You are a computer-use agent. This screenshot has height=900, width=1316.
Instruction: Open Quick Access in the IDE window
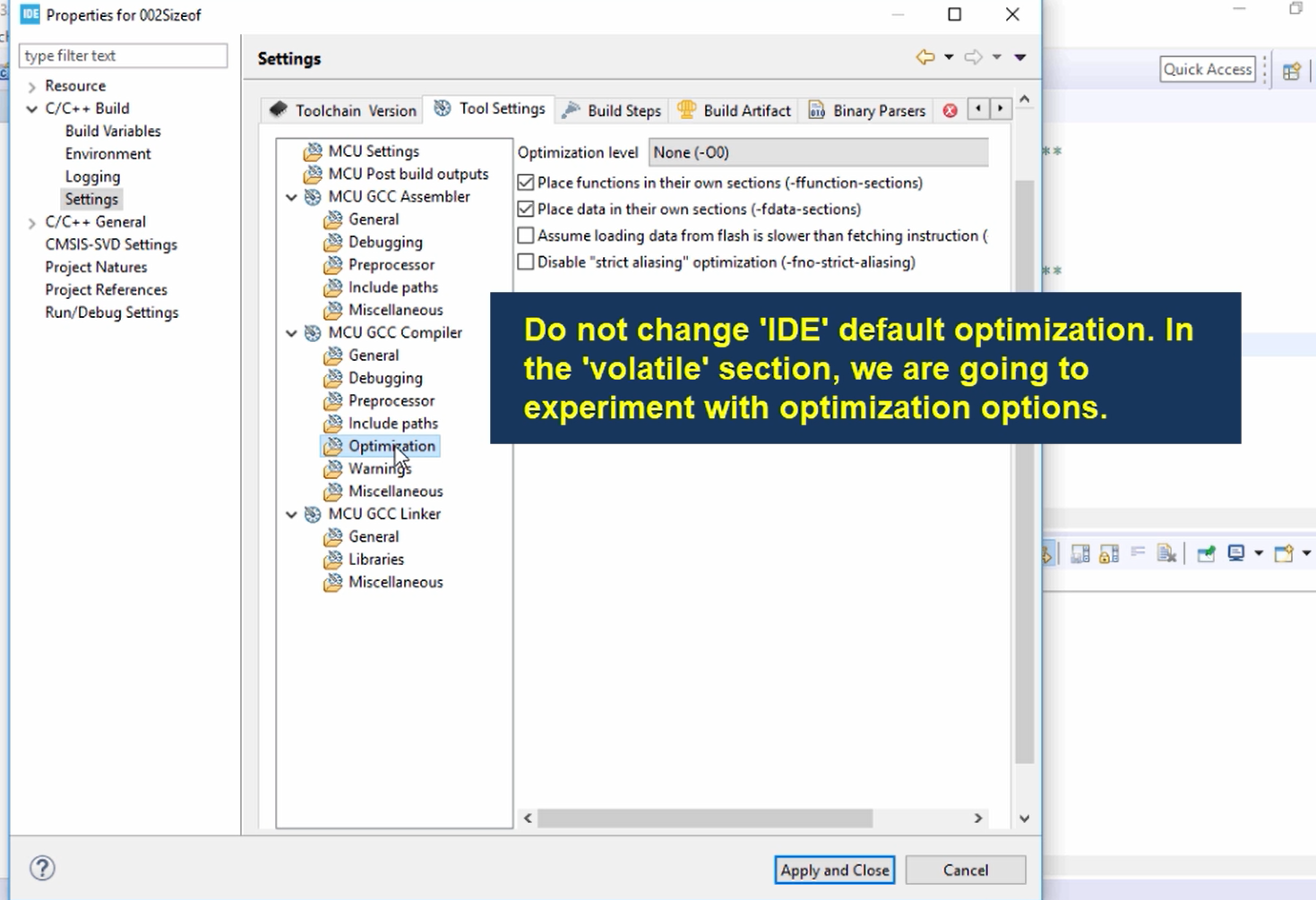coord(1208,69)
